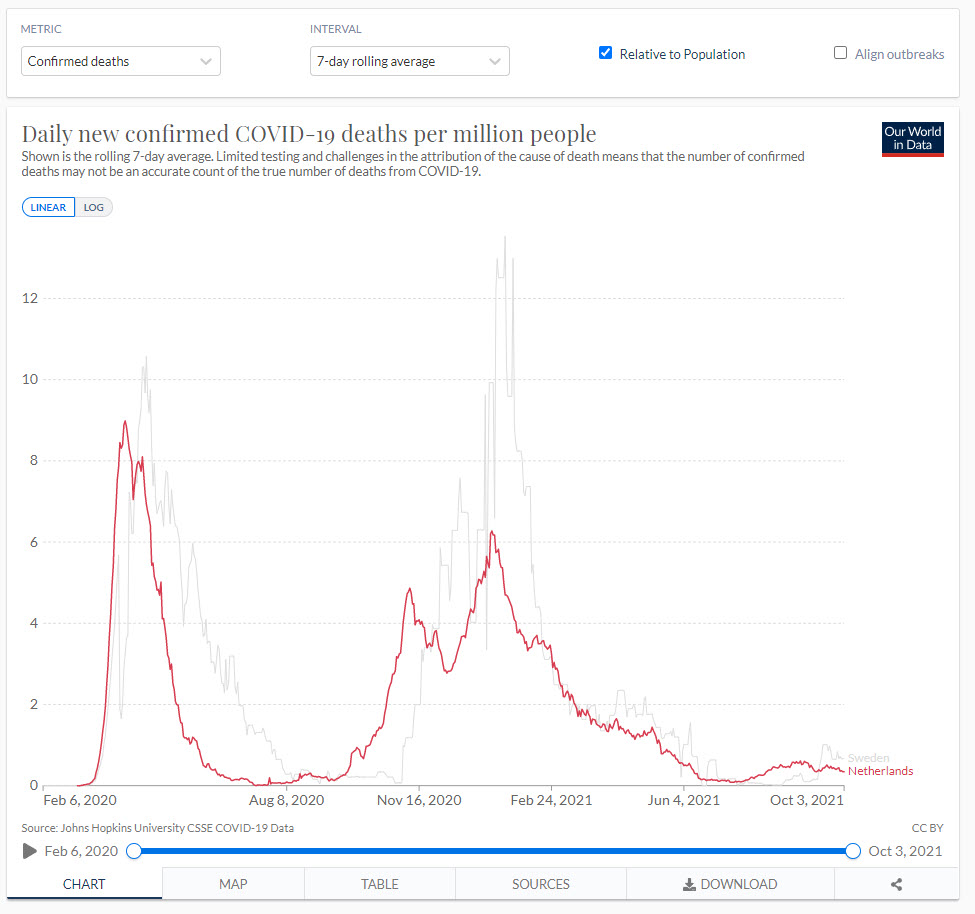Click the timeline start date Feb 6, 2020

pyautogui.click(x=81, y=851)
